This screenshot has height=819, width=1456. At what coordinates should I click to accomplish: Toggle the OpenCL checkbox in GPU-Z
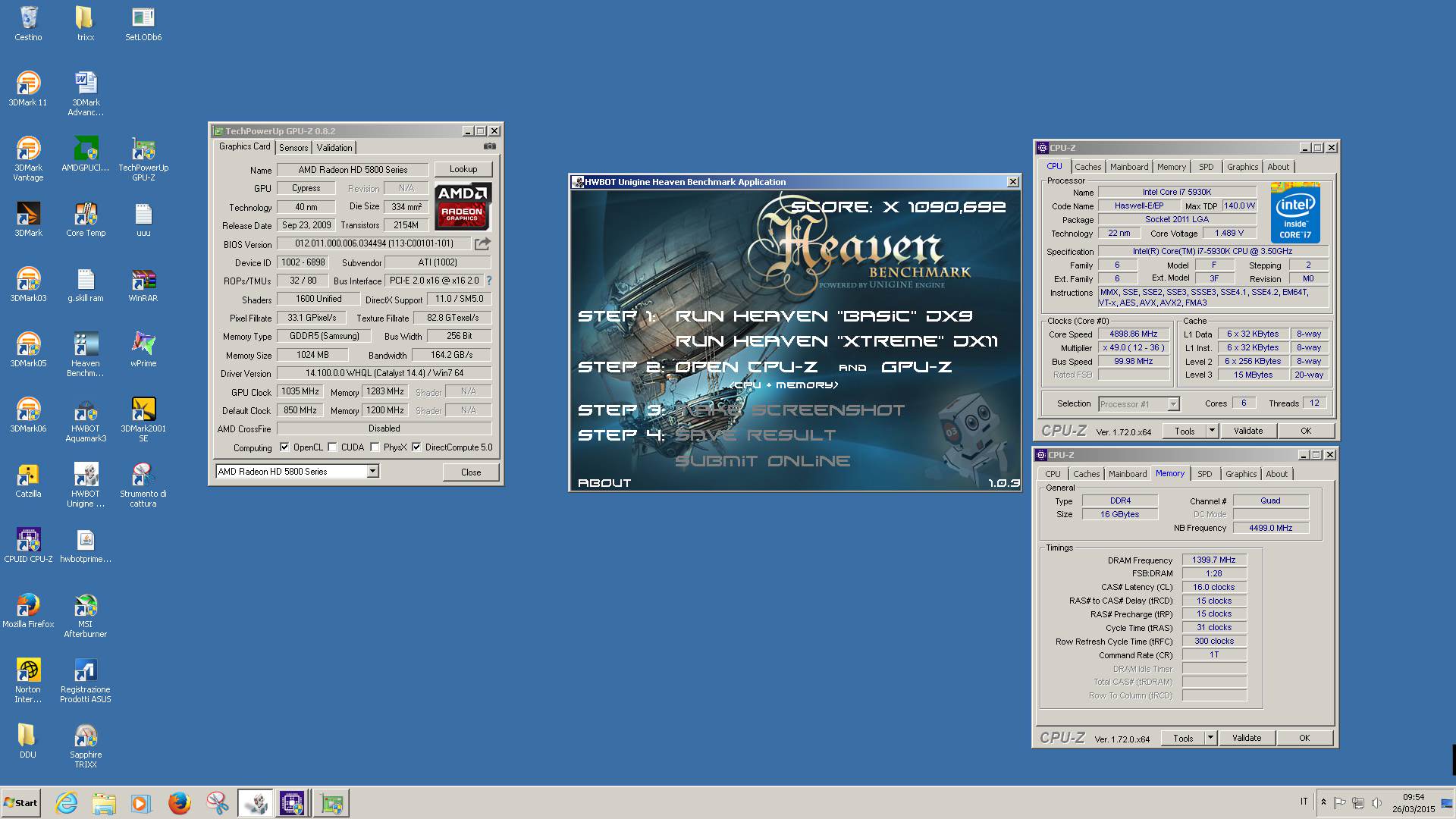[x=284, y=447]
